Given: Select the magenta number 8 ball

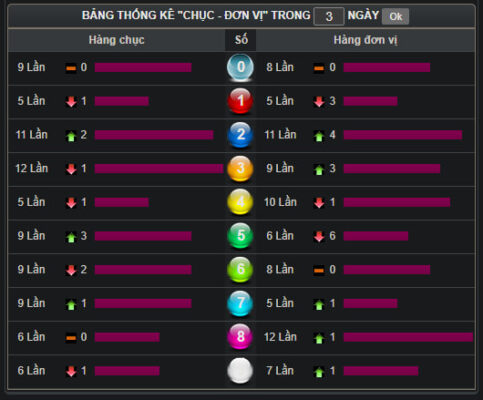Looking at the screenshot, I should (240, 337).
